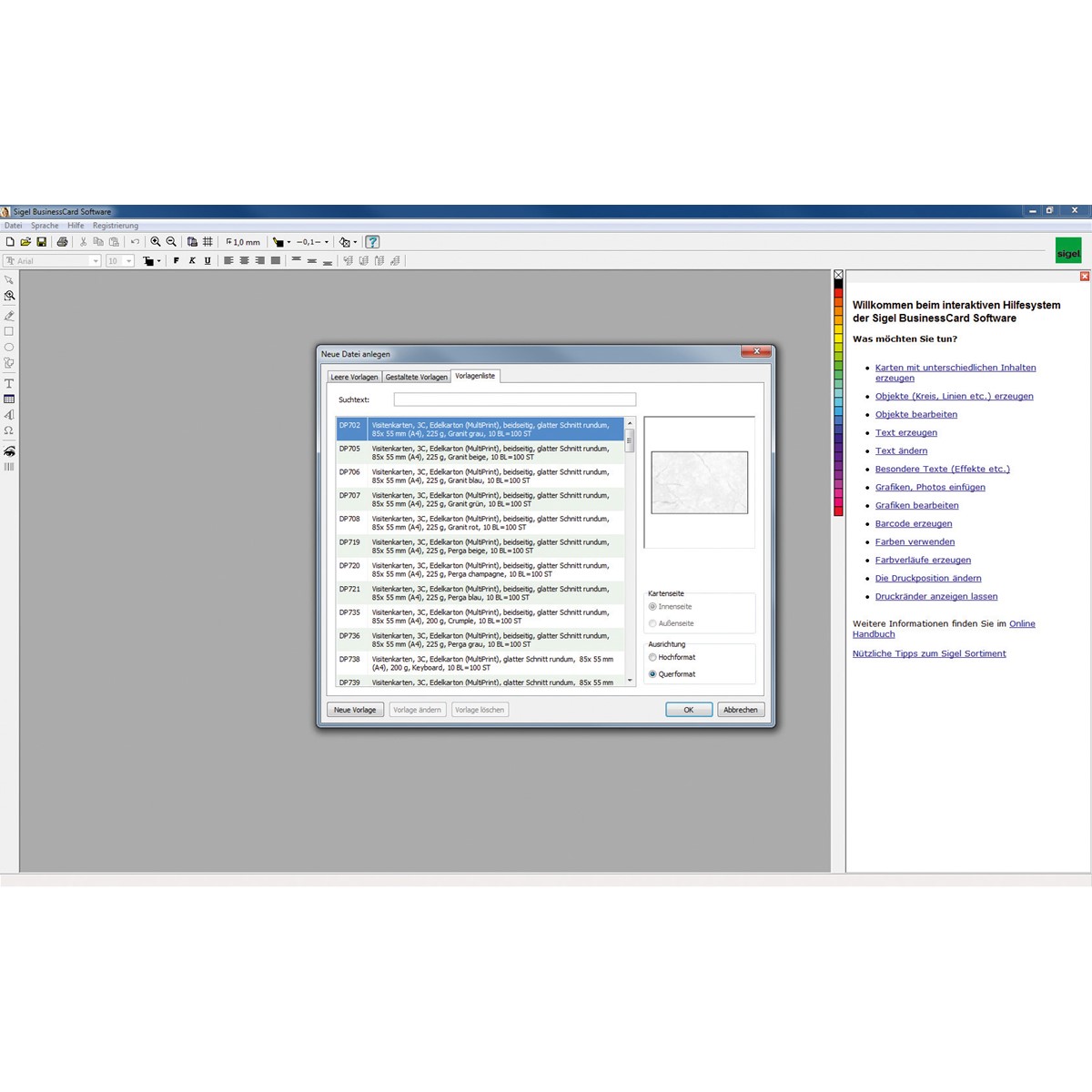Click the New file icon in toolbar

tap(10, 242)
